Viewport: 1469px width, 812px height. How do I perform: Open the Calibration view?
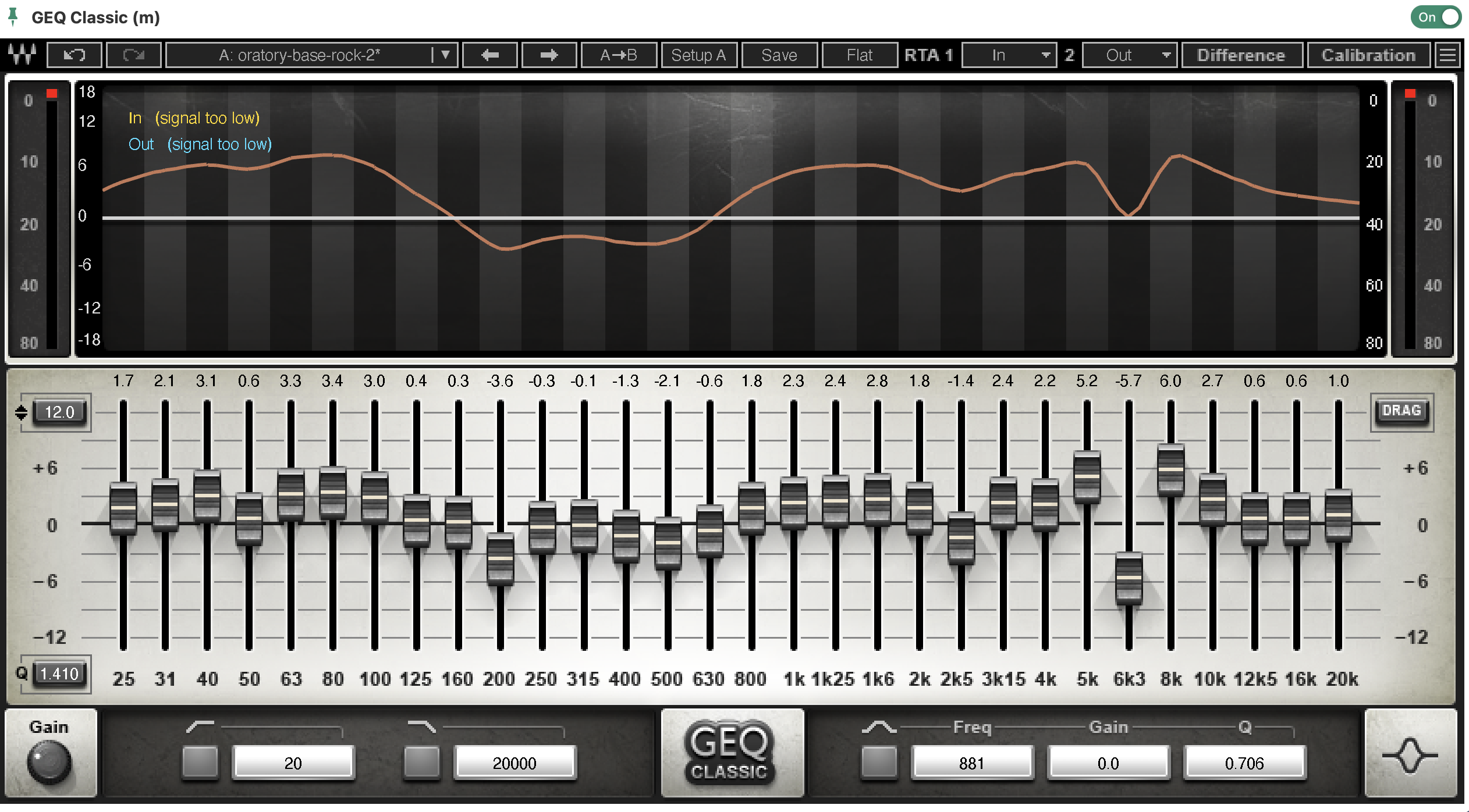pyautogui.click(x=1369, y=55)
